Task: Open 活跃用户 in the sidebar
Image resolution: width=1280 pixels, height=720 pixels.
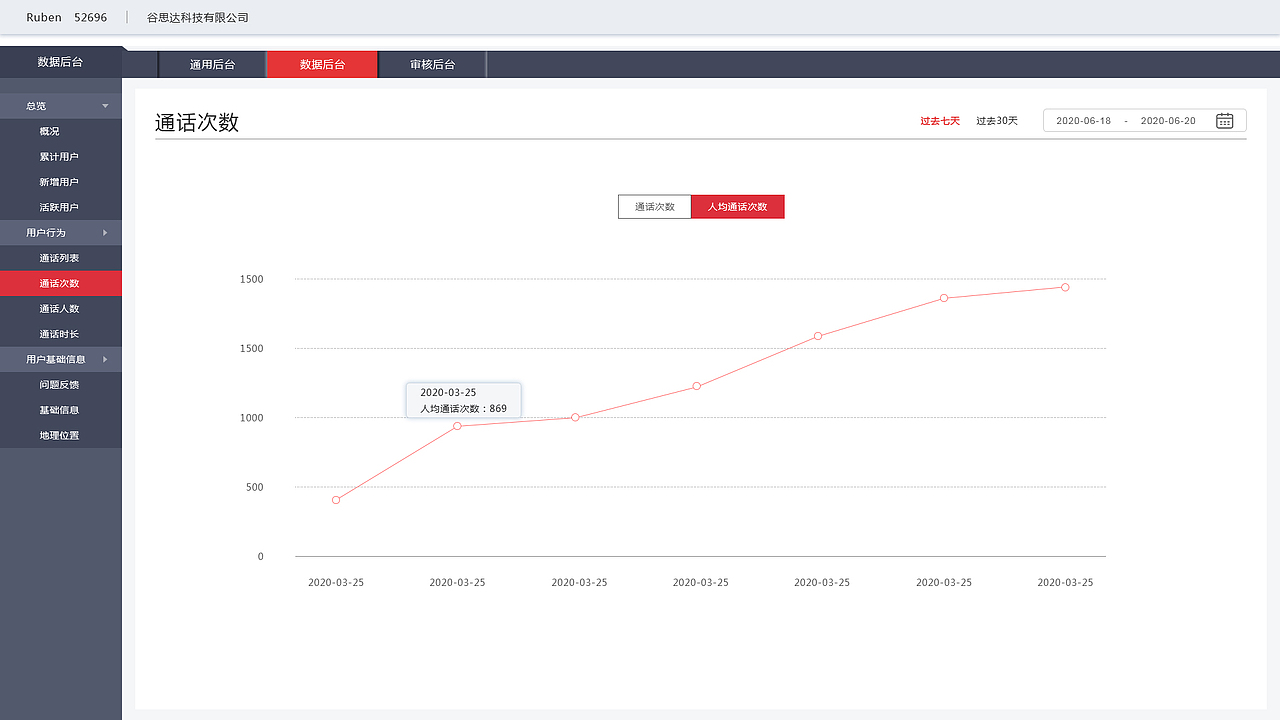Action: pyautogui.click(x=60, y=207)
